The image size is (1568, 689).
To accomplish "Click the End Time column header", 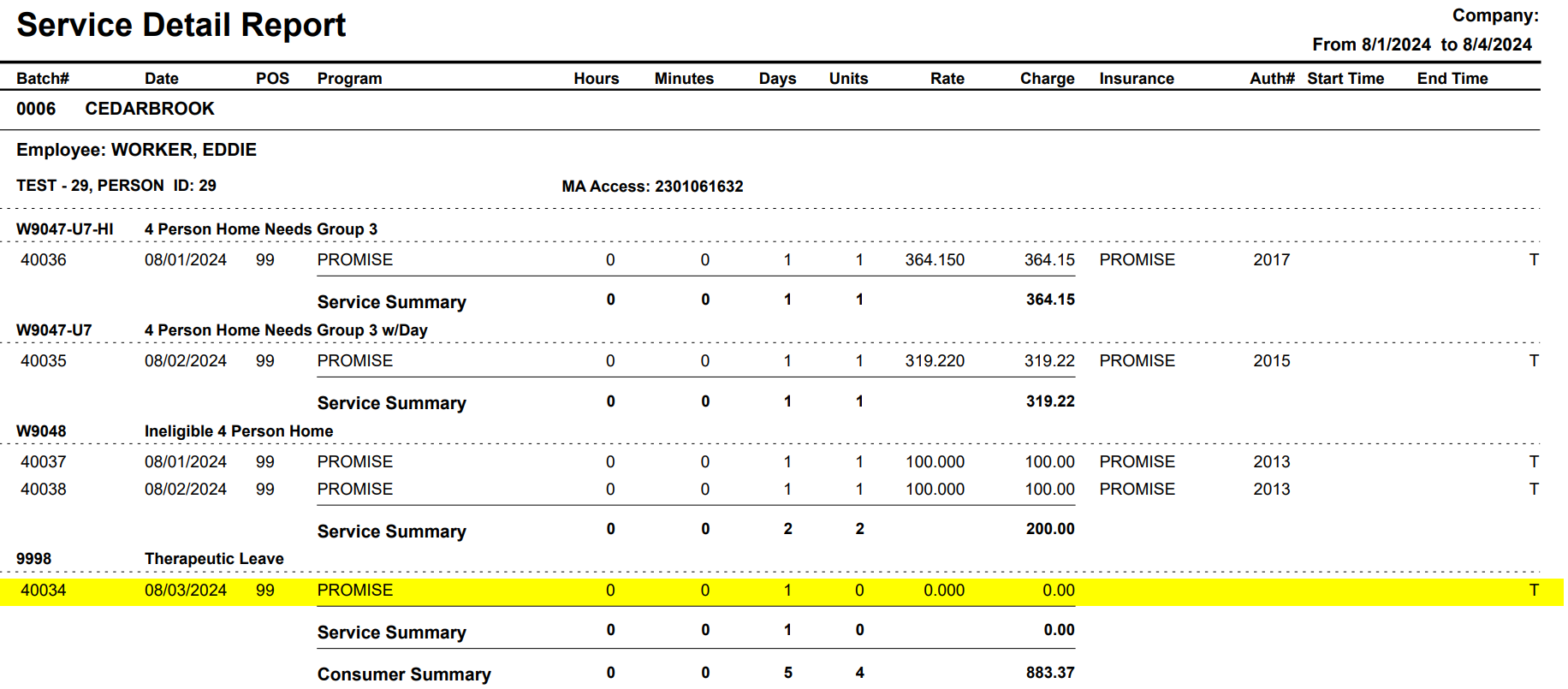I will tap(1452, 79).
